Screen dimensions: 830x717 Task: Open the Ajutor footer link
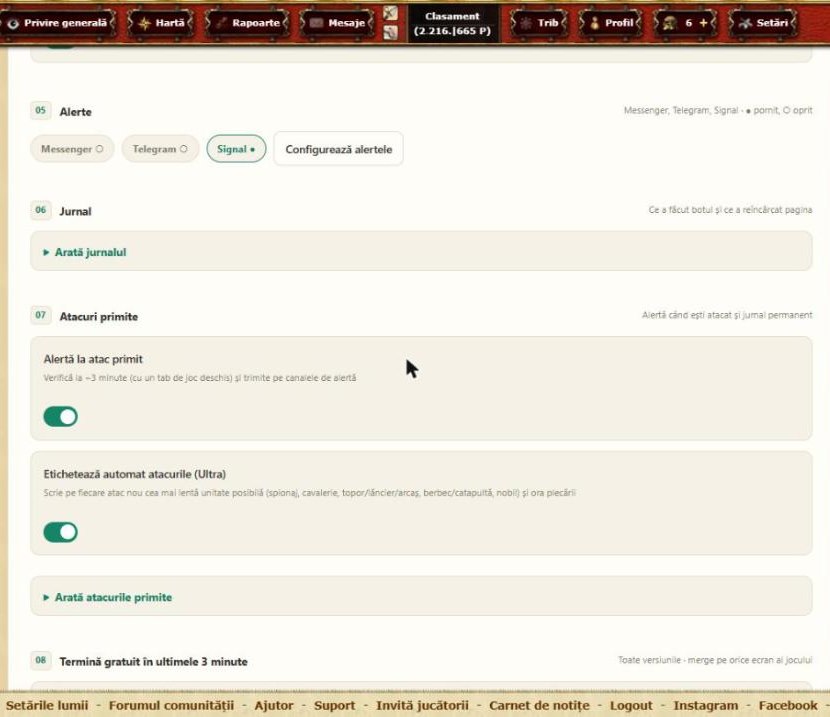[274, 705]
